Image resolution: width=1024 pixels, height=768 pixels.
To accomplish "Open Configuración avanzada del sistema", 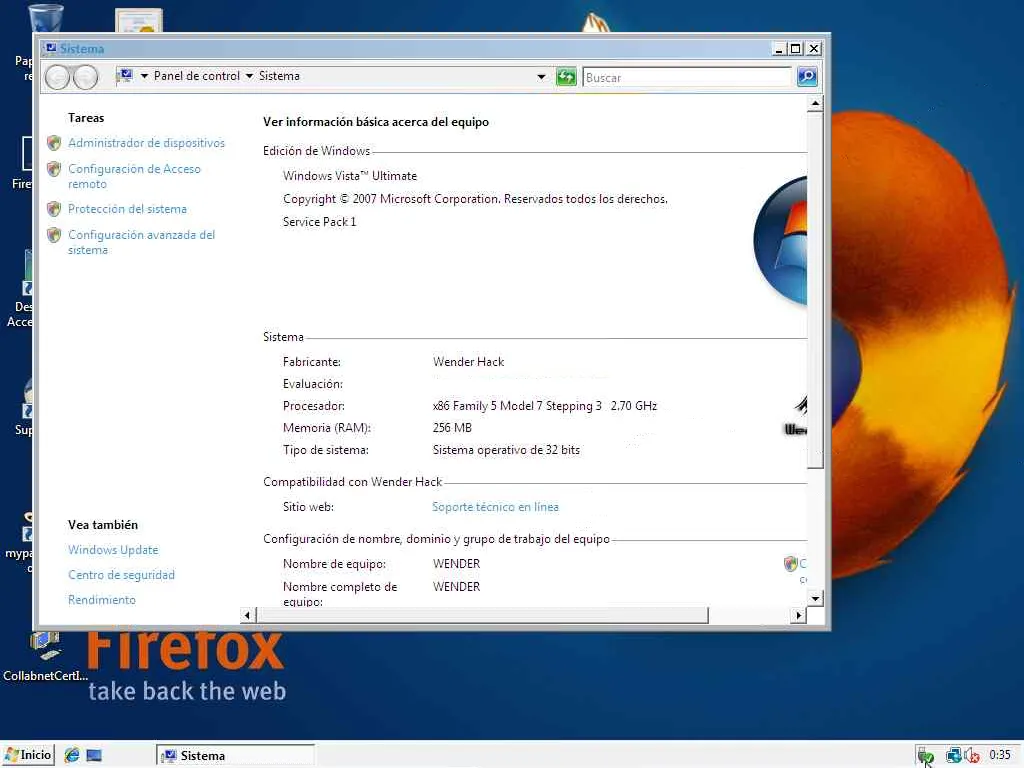I will click(141, 242).
